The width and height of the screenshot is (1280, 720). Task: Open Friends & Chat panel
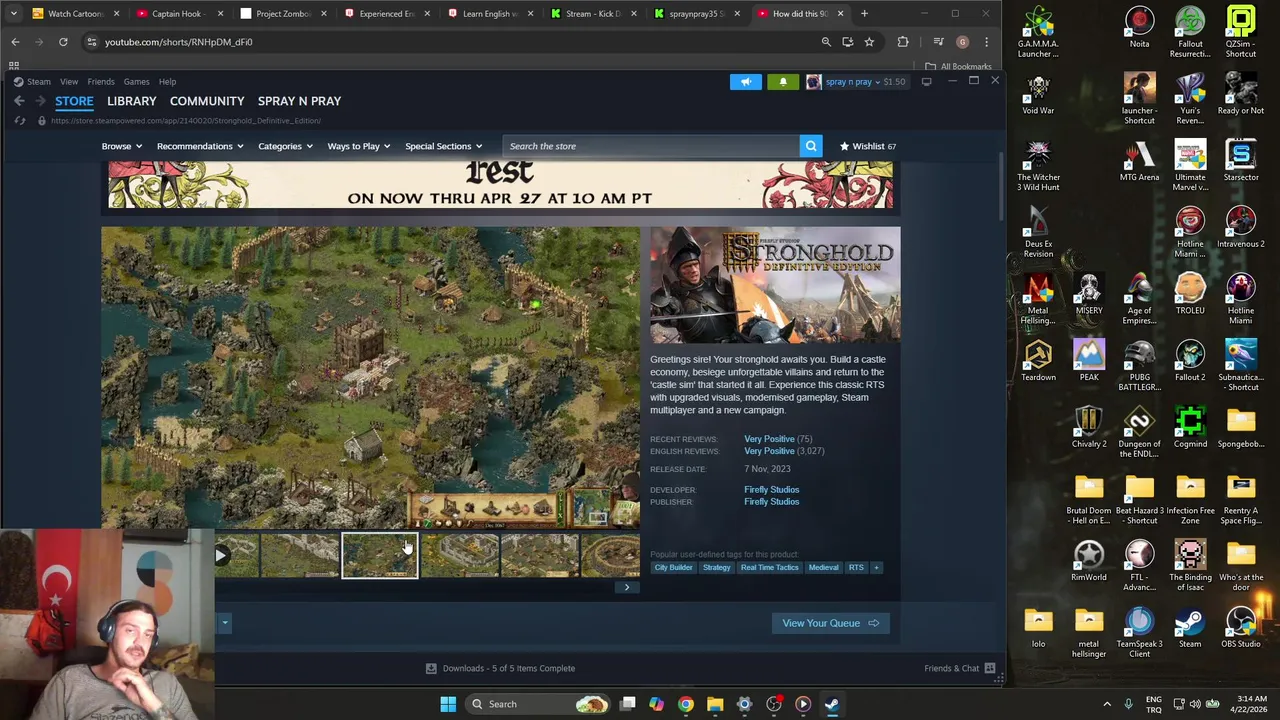[x=959, y=668]
